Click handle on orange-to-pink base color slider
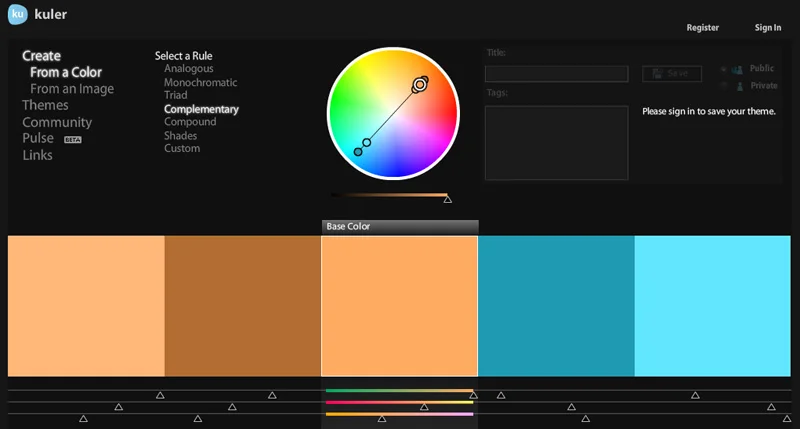The height and width of the screenshot is (429, 800). [x=382, y=419]
